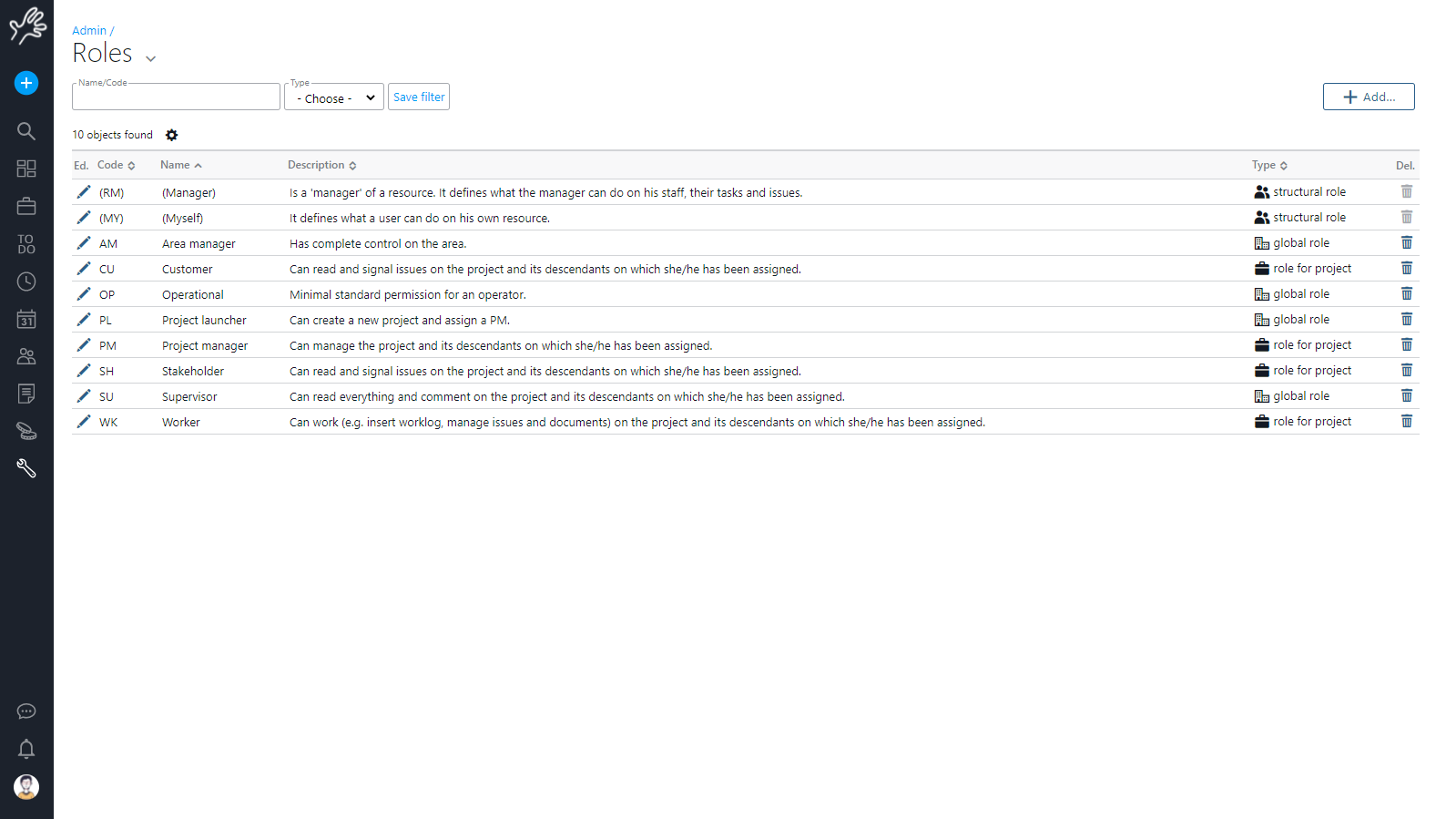The height and width of the screenshot is (819, 1456).
Task: Sort roles by Description column header
Action: point(321,165)
